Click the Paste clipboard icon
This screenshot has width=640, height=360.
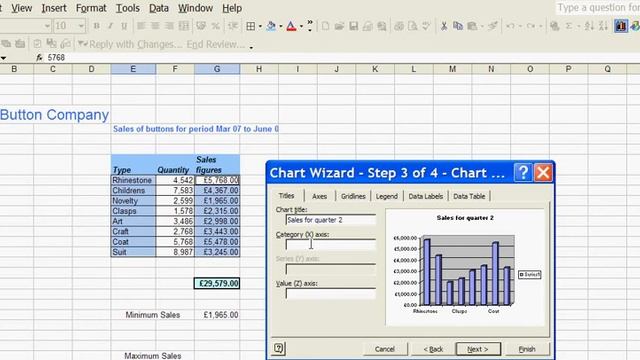coord(472,26)
